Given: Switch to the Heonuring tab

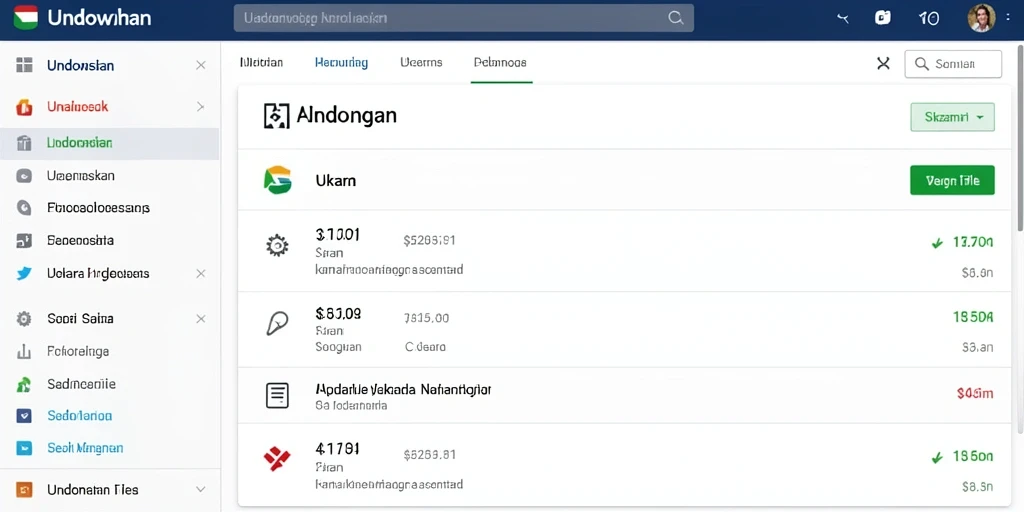Looking at the screenshot, I should 341,63.
